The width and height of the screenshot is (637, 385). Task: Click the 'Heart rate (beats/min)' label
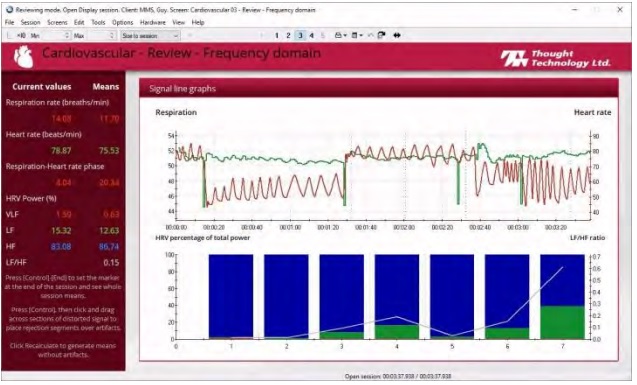pos(43,134)
